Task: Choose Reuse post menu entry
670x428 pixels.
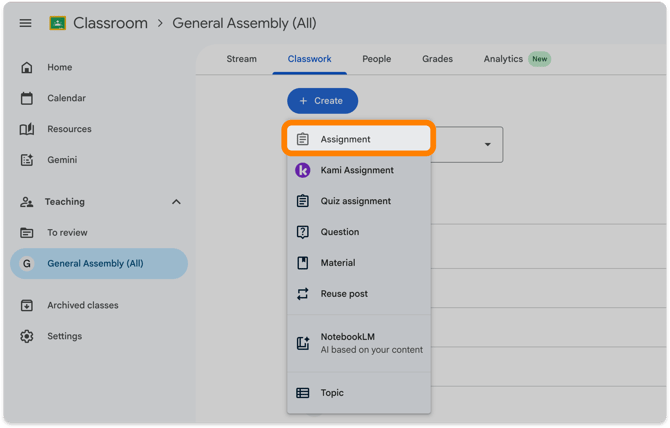Action: tap(359, 294)
